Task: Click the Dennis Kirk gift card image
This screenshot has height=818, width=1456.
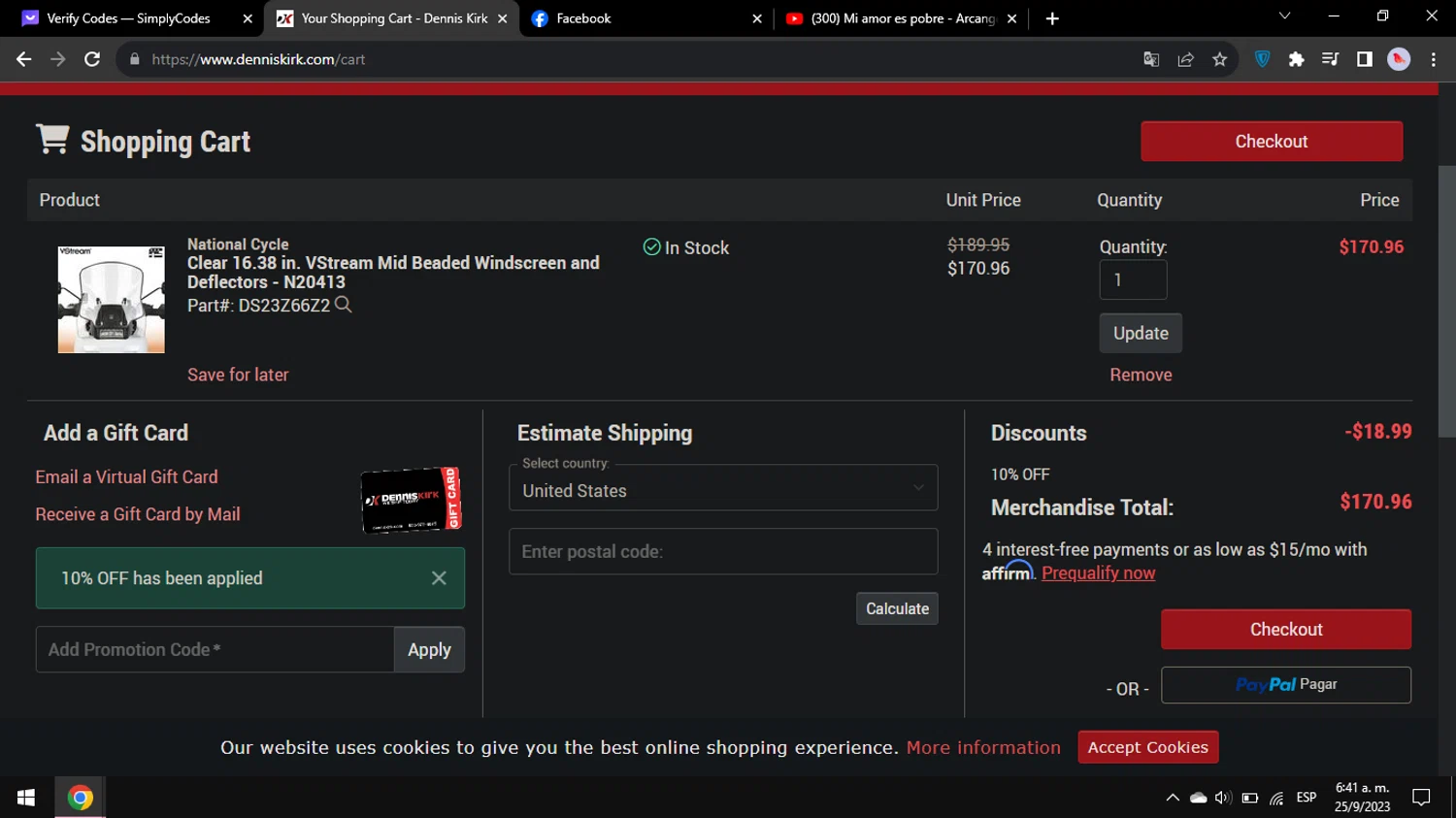Action: 412,500
